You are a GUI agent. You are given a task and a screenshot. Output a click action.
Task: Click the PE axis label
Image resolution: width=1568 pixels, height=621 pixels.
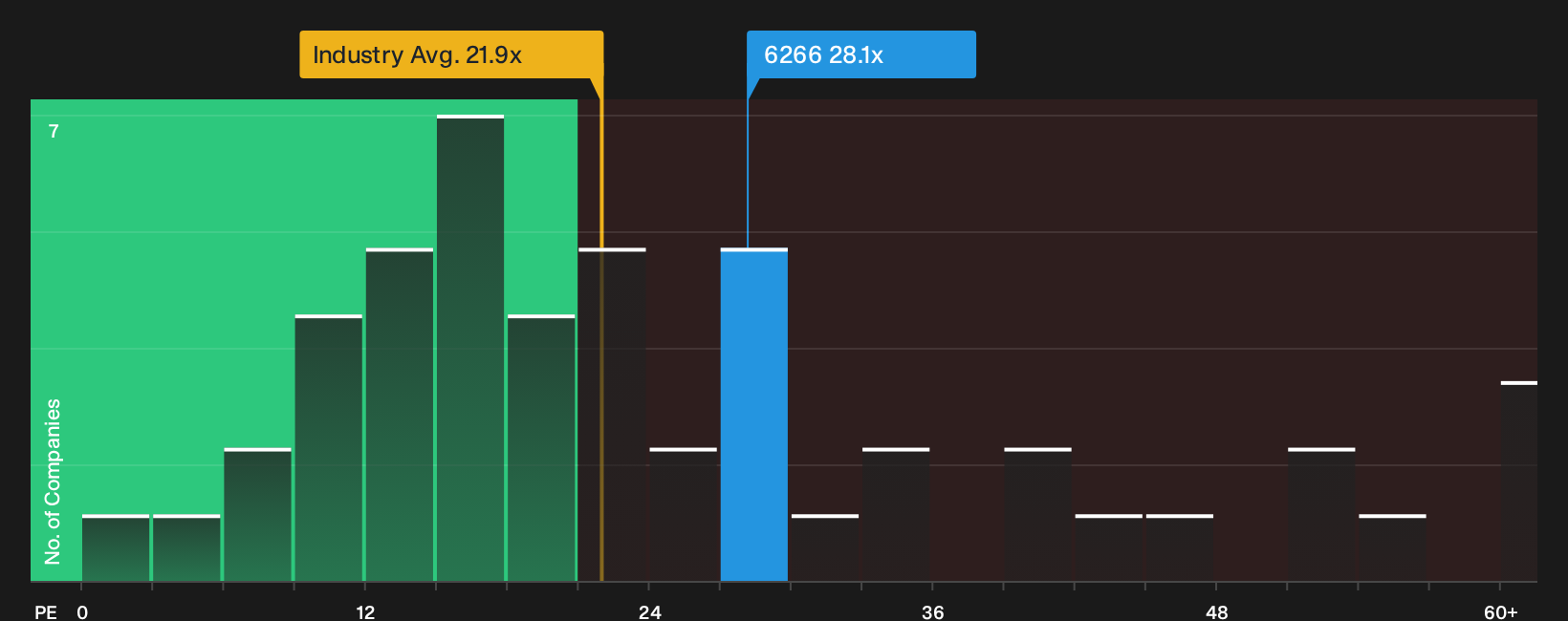46,611
